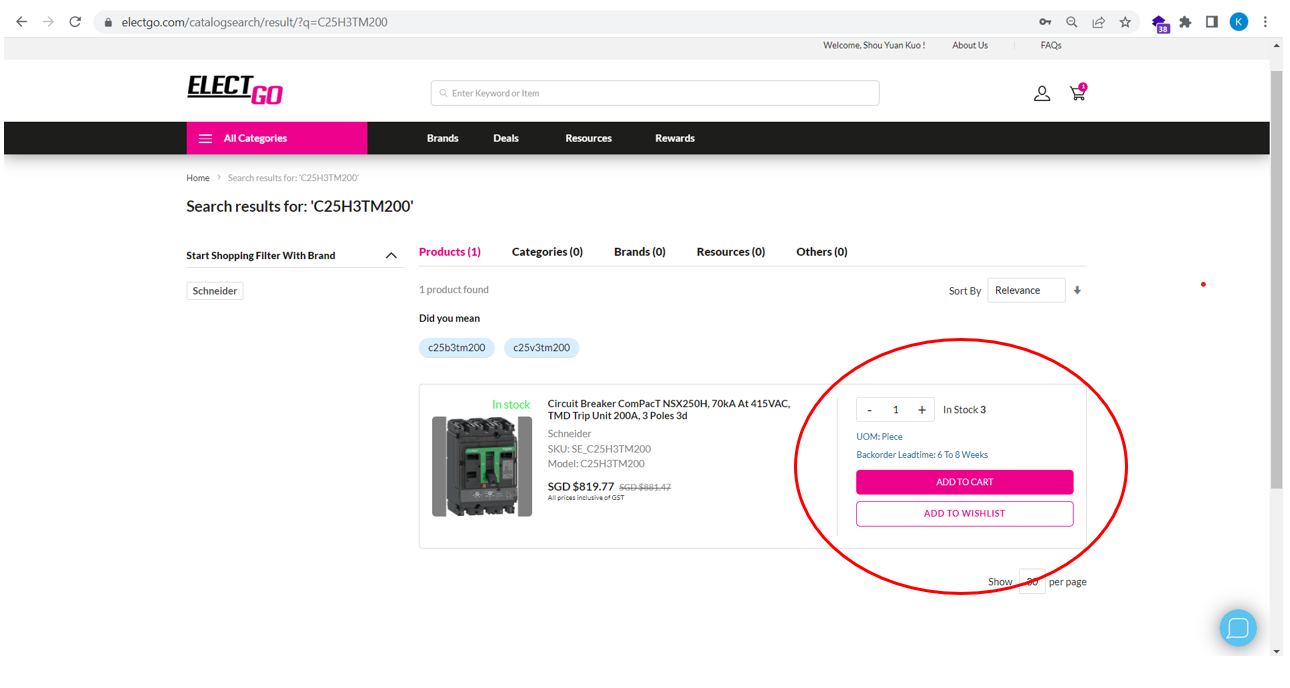Image resolution: width=1290 pixels, height=688 pixels.
Task: Open the password key icon in address bar
Action: (x=1045, y=22)
